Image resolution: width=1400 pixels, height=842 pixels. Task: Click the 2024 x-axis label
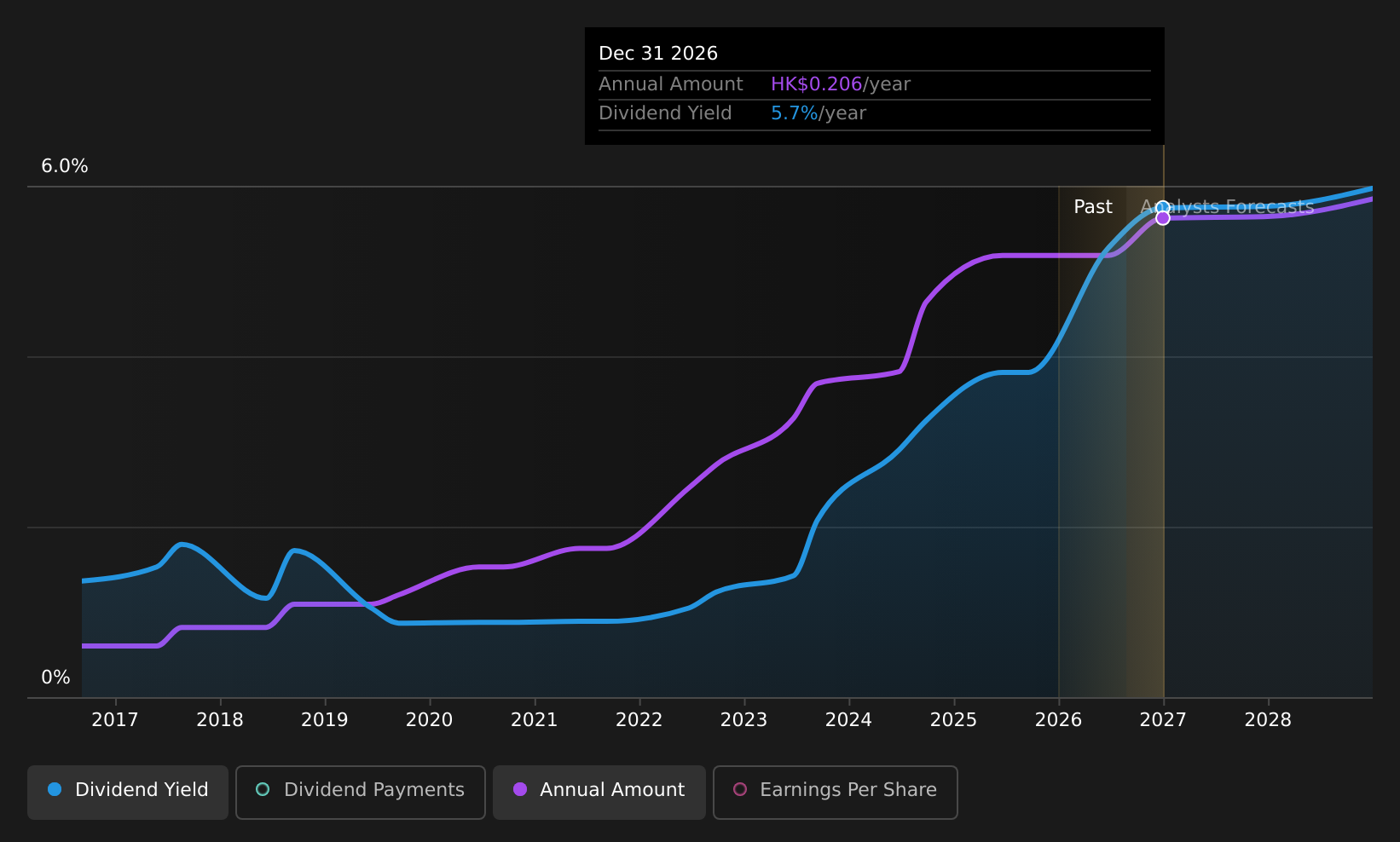849,720
